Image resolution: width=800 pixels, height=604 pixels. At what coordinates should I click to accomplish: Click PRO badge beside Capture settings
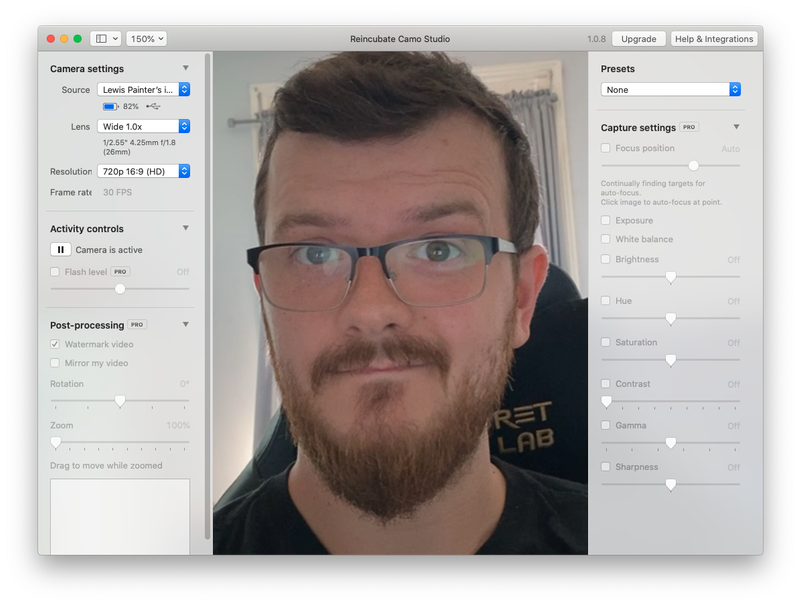[689, 128]
